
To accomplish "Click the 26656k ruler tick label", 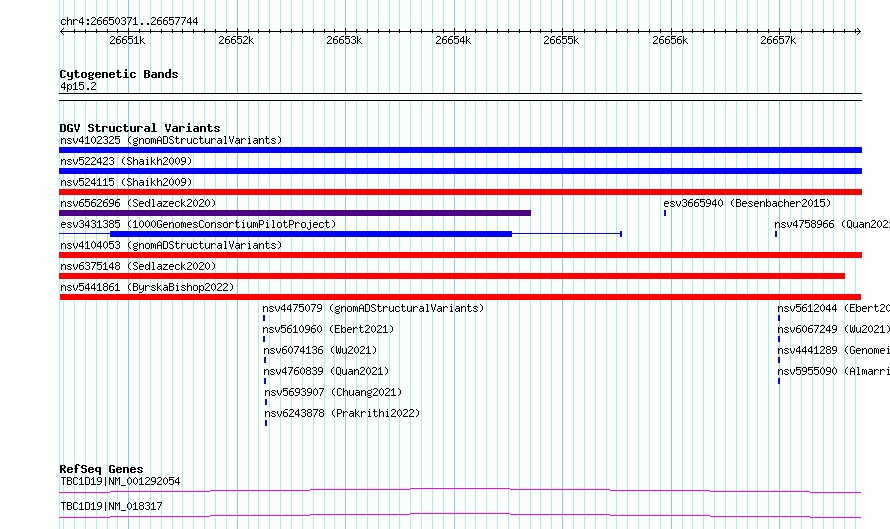I will [x=670, y=40].
